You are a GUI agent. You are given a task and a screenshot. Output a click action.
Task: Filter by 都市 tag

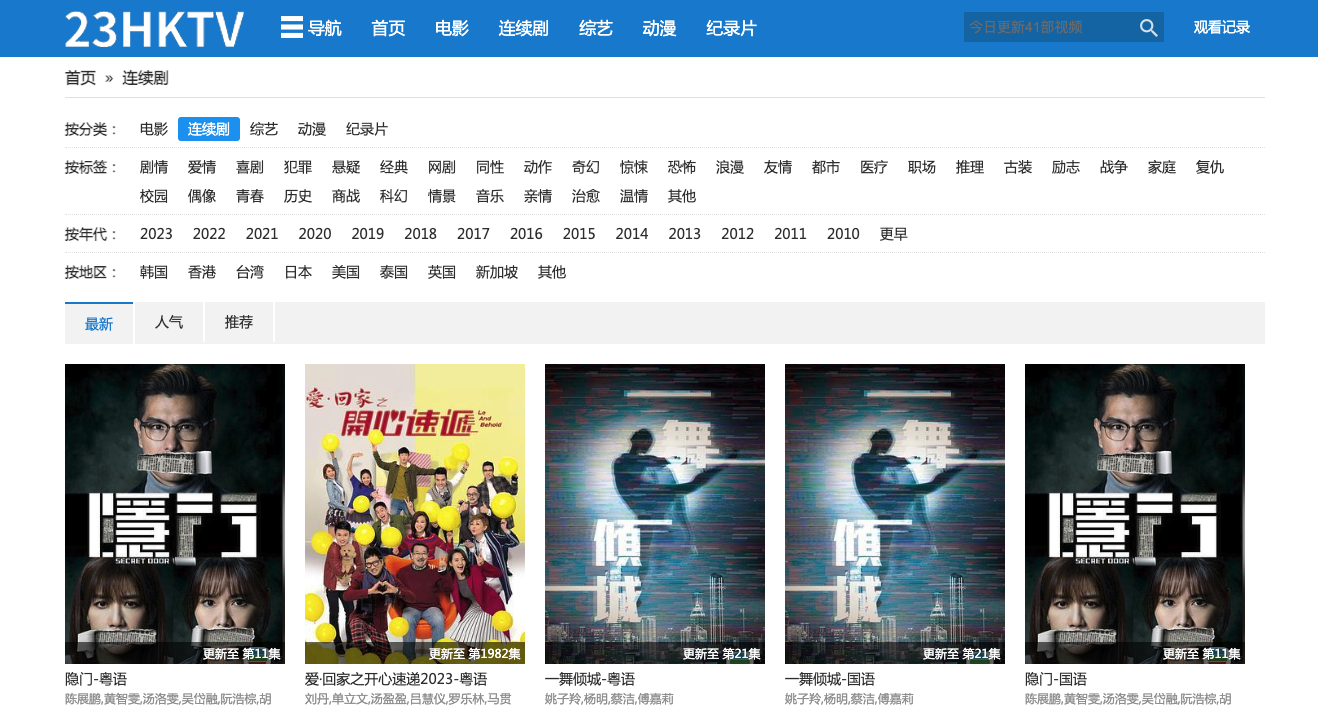(826, 167)
